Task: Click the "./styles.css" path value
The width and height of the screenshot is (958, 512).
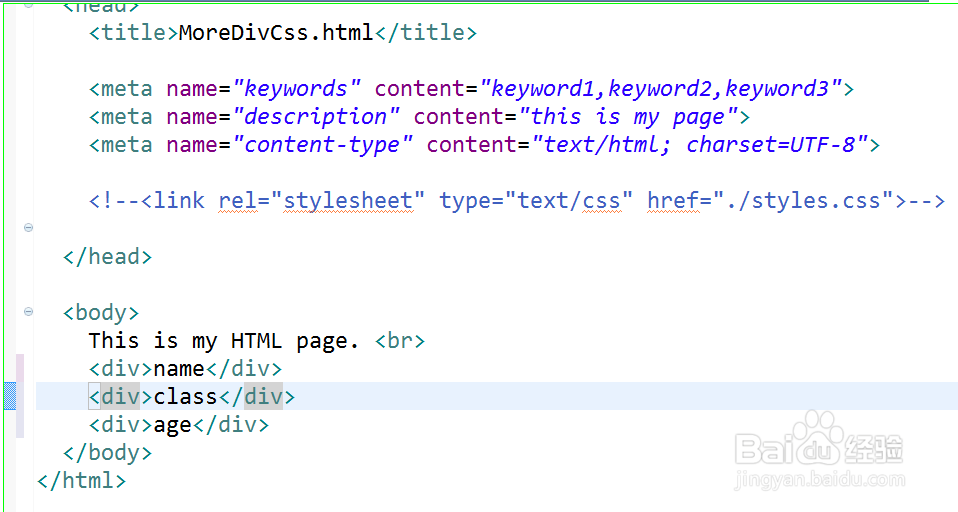Action: pos(804,200)
